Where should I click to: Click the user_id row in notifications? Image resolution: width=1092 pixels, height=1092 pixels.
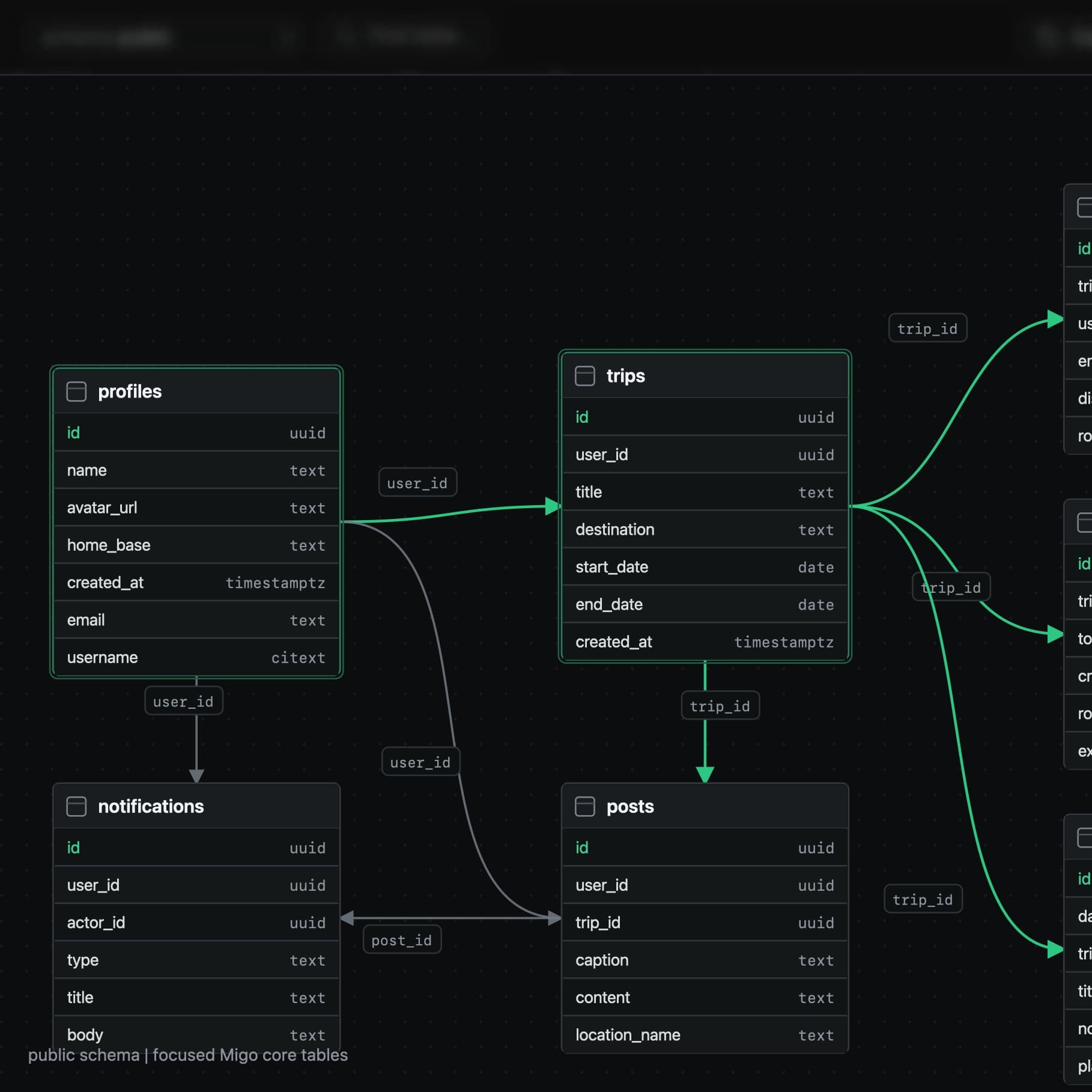(x=196, y=885)
